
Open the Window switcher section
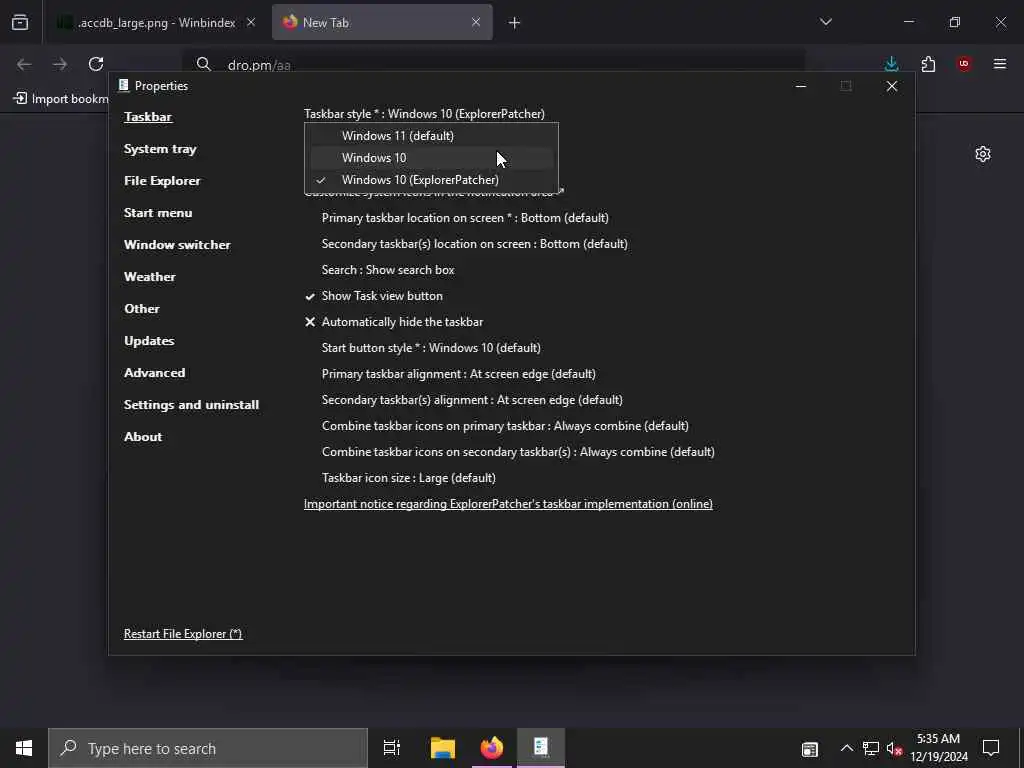pos(177,245)
